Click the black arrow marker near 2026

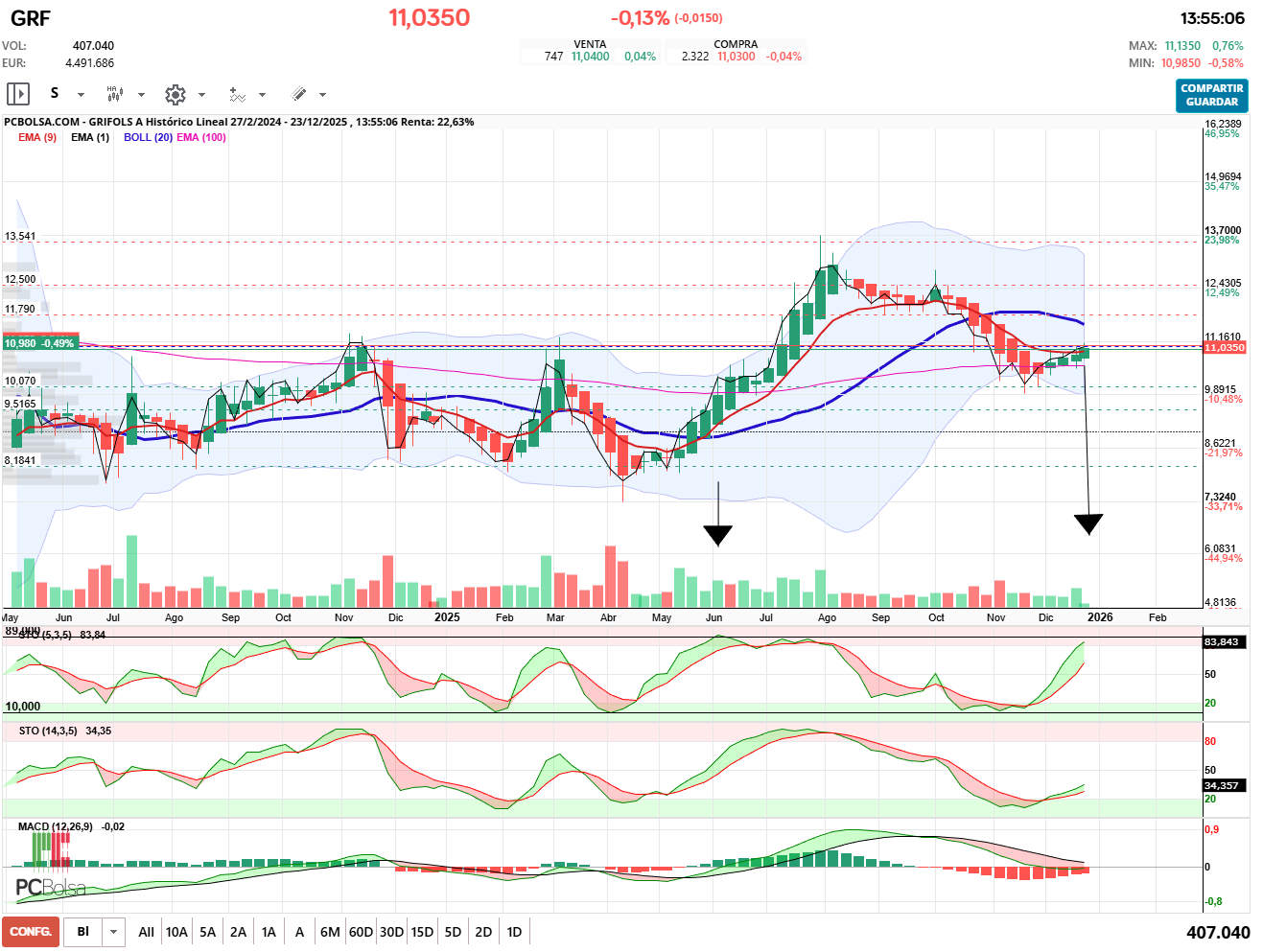point(1088,523)
